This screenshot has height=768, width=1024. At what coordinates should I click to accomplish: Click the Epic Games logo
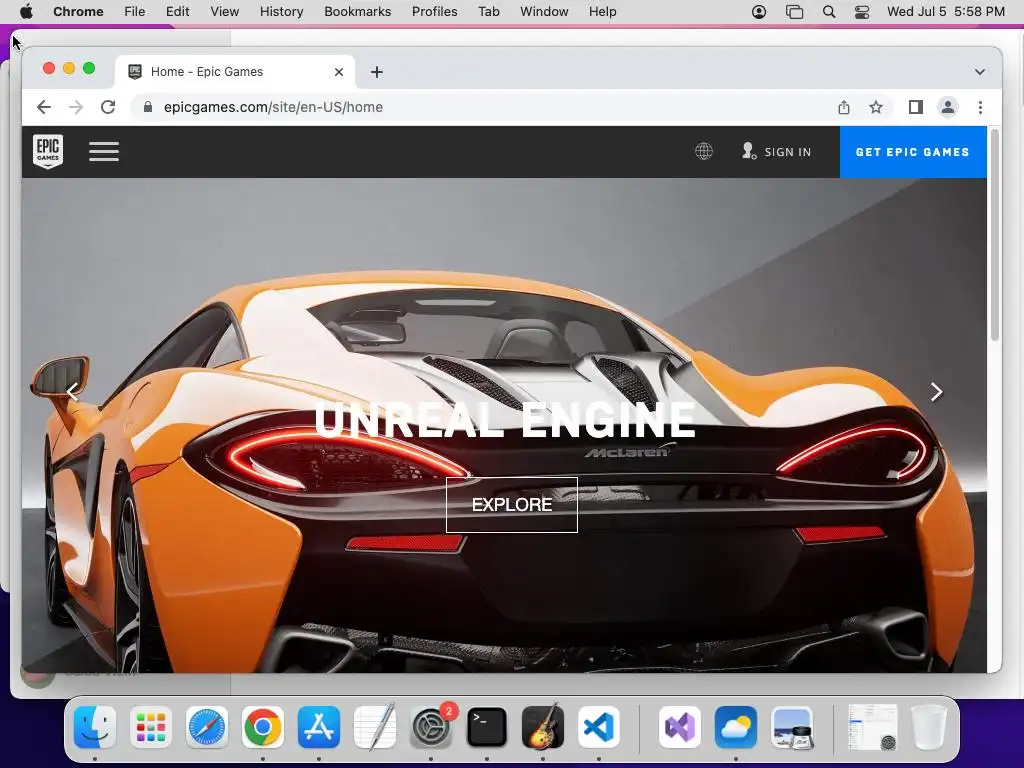(x=48, y=152)
